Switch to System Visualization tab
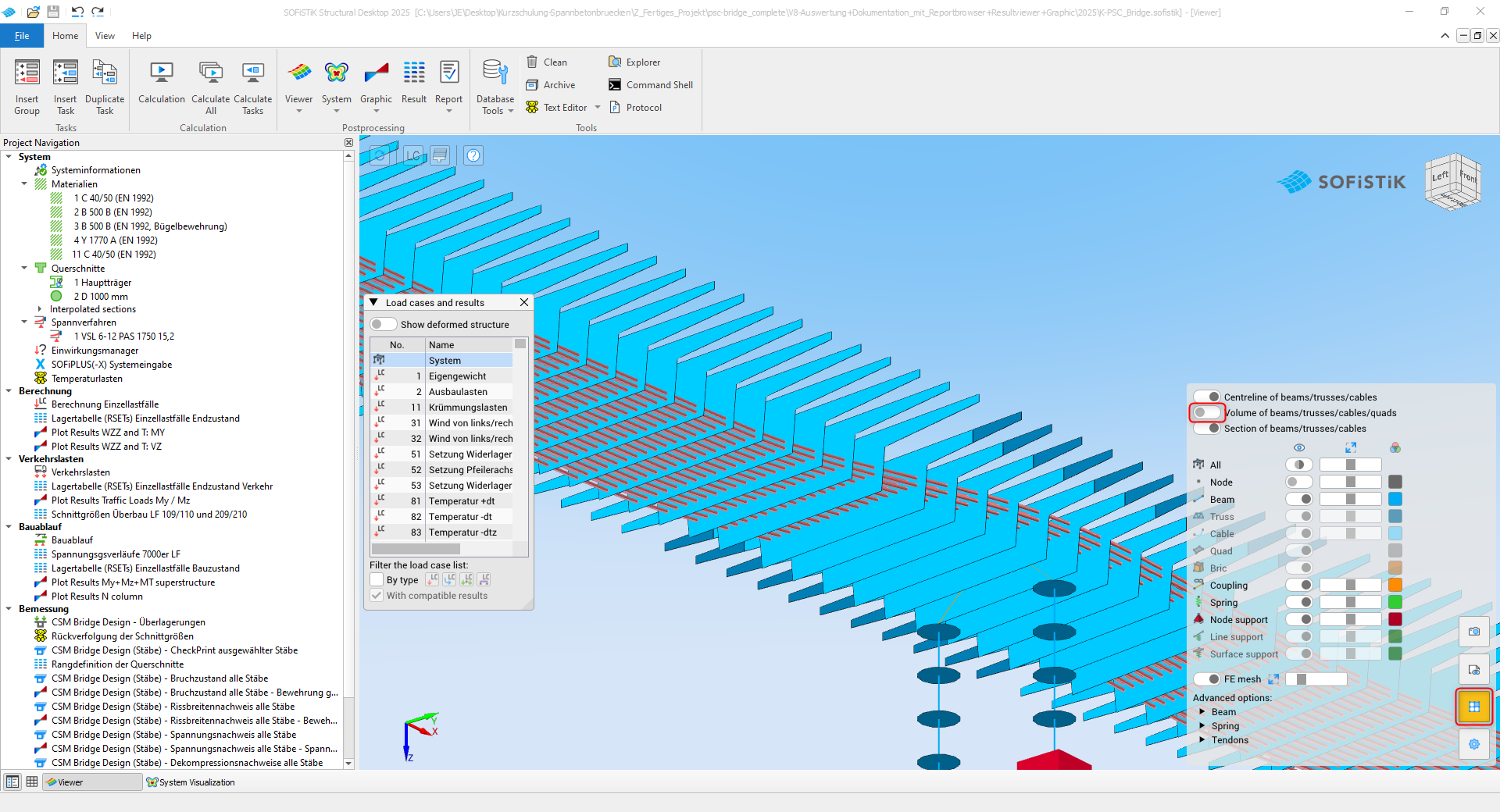Screen dimensions: 1500x812 point(191,782)
